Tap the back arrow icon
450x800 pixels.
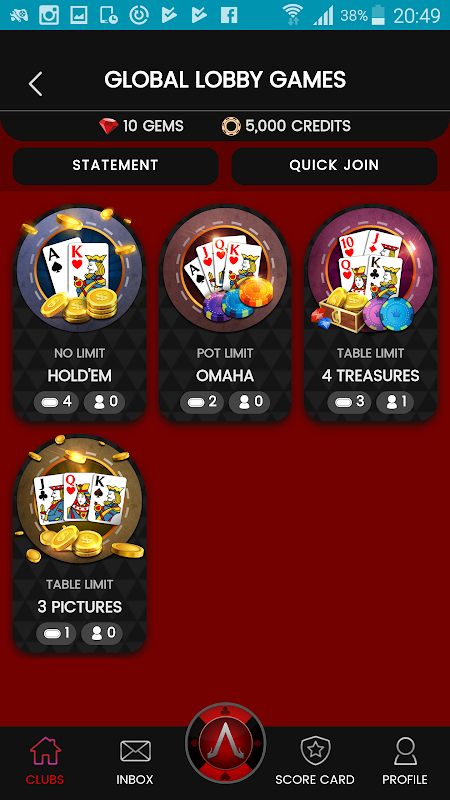(x=35, y=84)
